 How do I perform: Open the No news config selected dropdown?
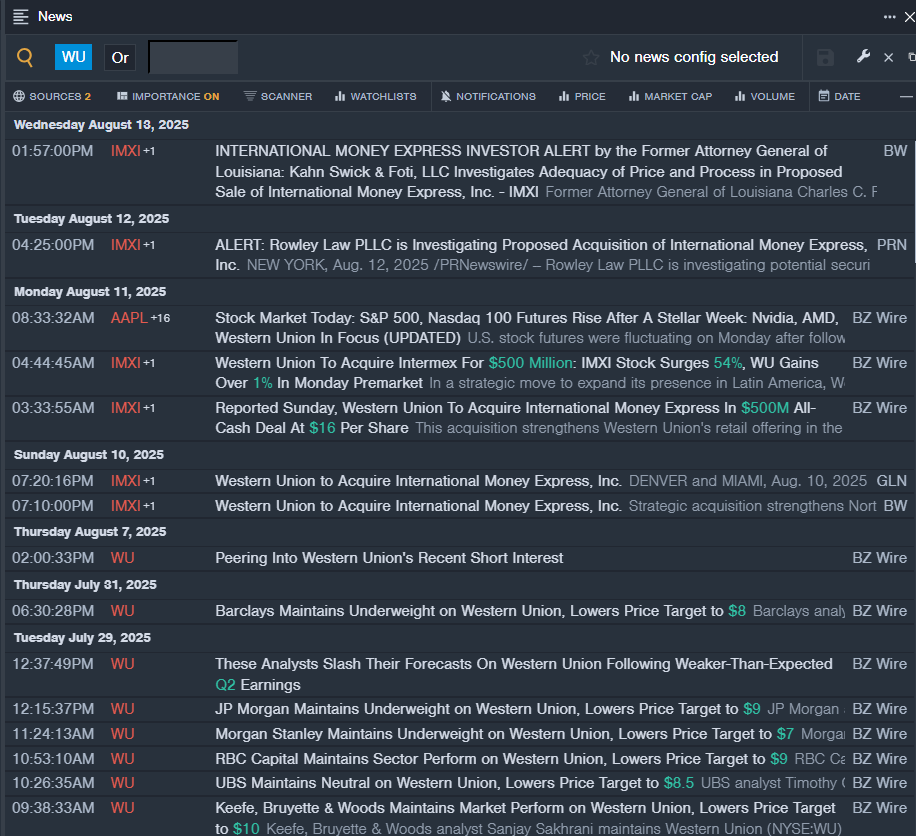coord(693,57)
